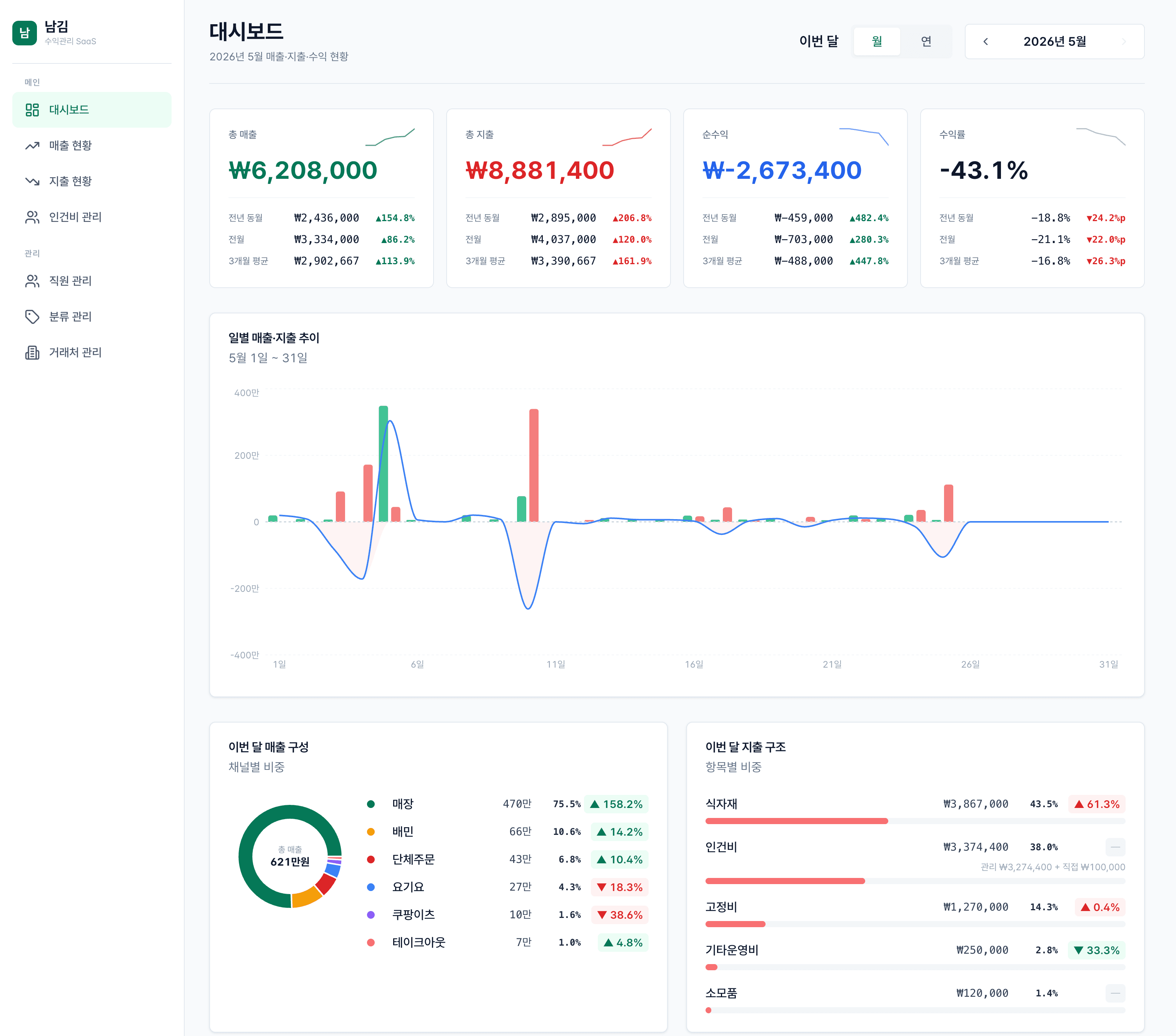
Task: Open 분류 관리 menu item
Action: [92, 316]
